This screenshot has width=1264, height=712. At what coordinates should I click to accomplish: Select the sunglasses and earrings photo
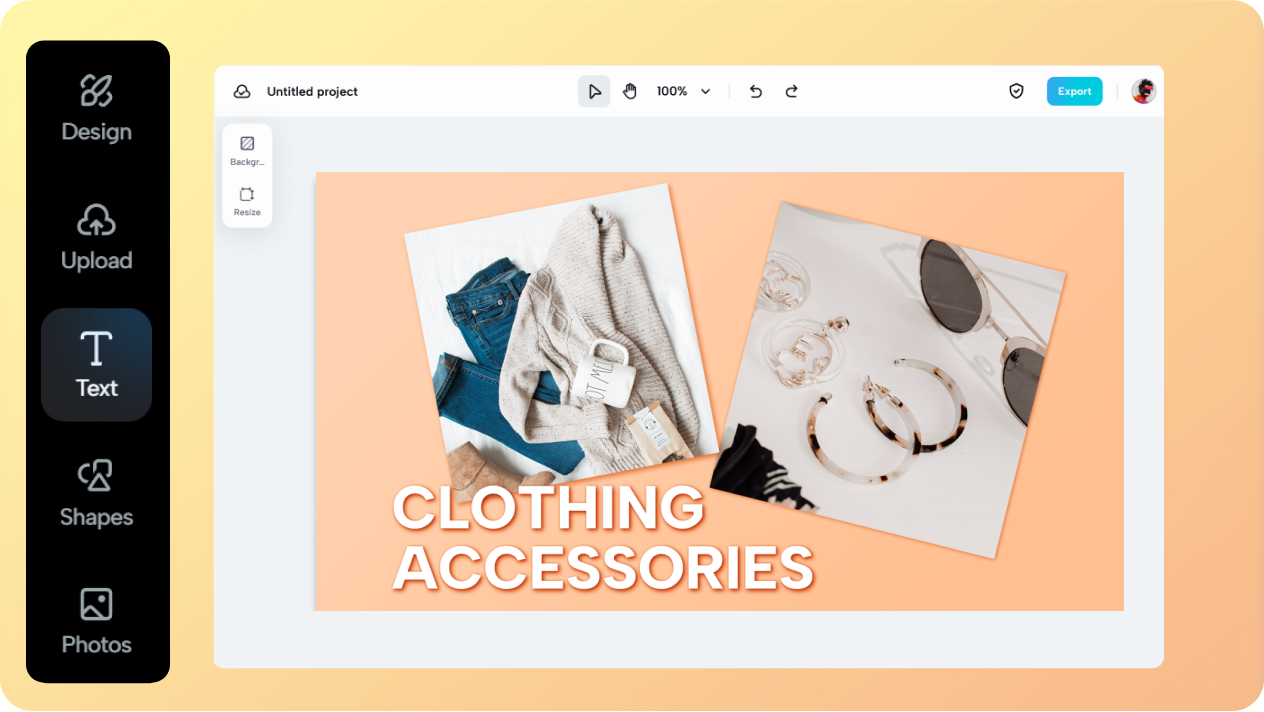[890, 370]
